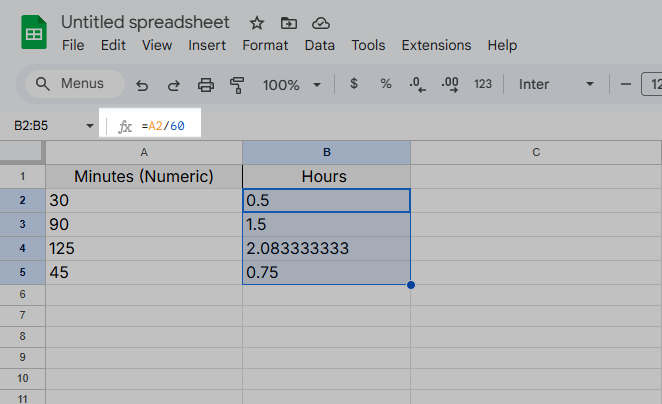
Task: Open the Format menu
Action: pyautogui.click(x=265, y=45)
